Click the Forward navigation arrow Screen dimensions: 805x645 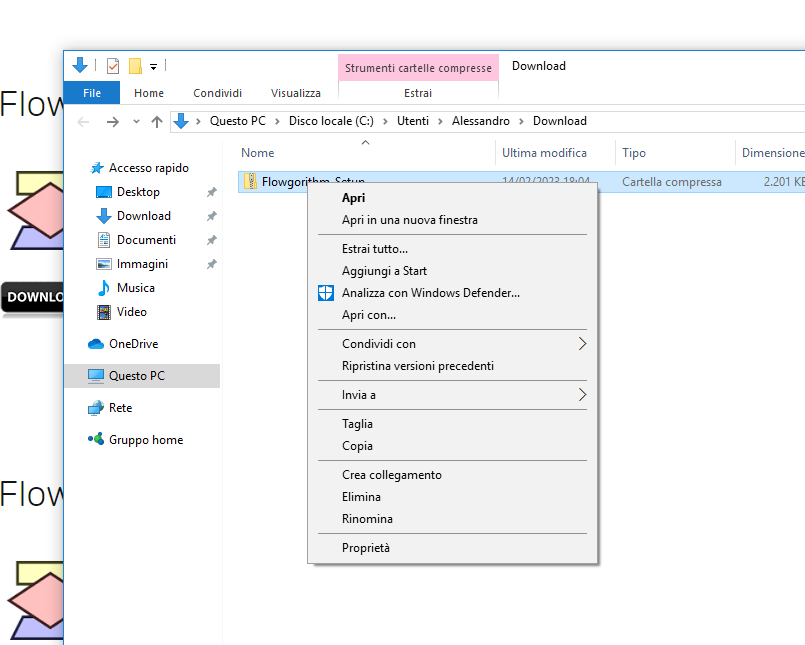113,122
